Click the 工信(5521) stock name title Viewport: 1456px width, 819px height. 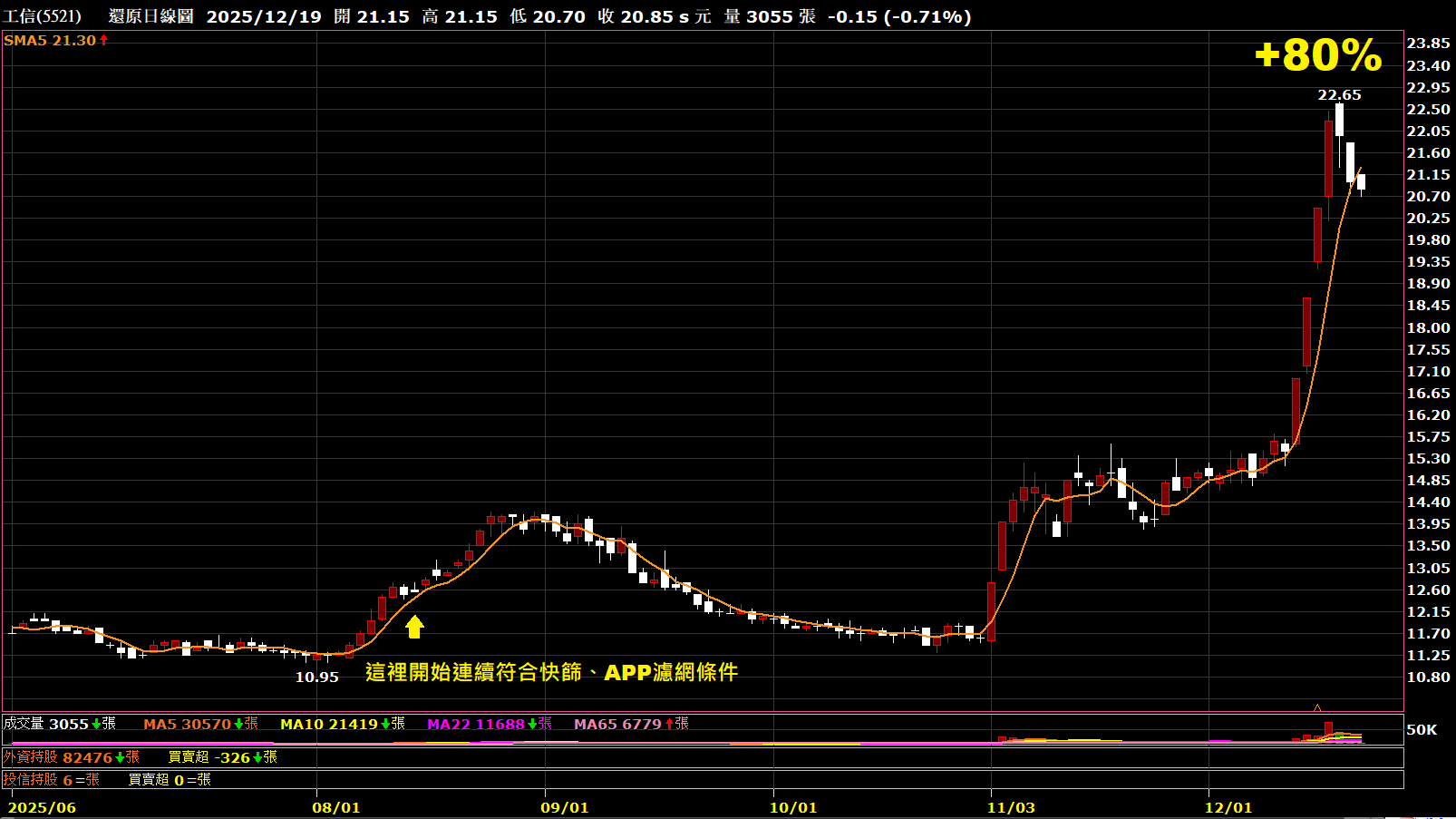click(42, 16)
